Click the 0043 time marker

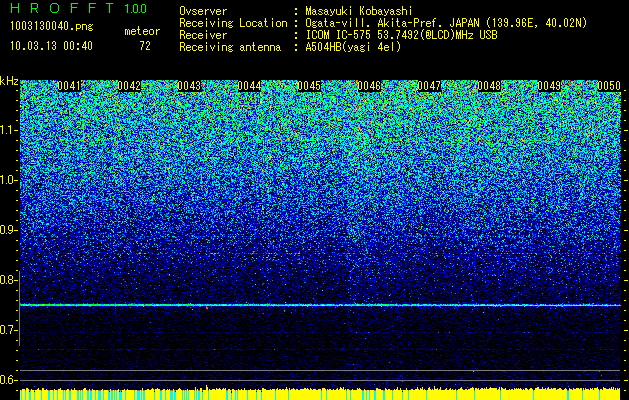click(189, 86)
